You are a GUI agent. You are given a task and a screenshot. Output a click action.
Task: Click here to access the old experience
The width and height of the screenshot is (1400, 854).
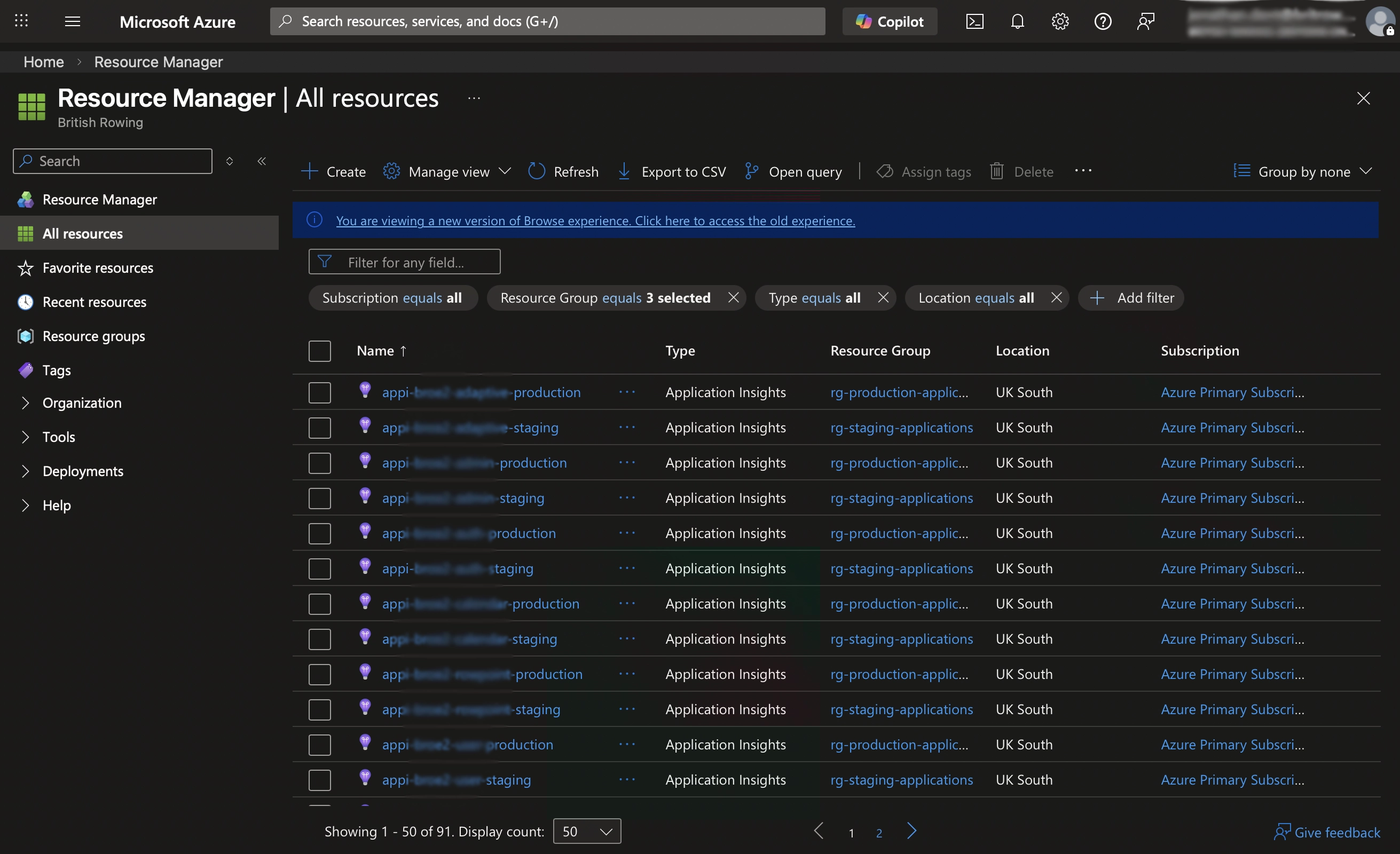pos(595,221)
